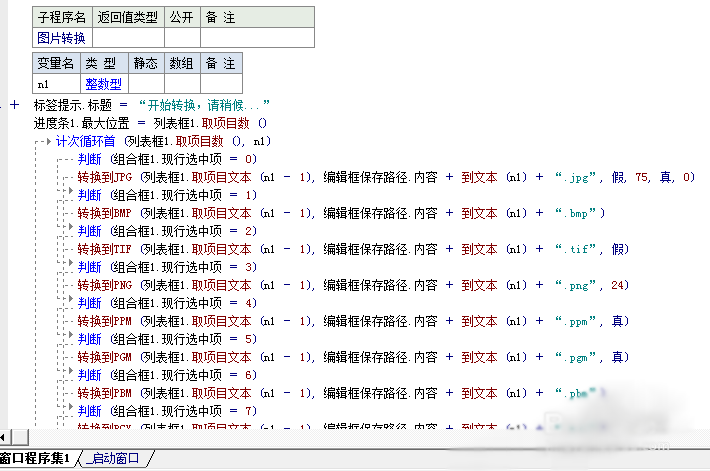This screenshot has height=471, width=710.
Task: Toggle the 数组 cell for variable n1
Action: [182, 84]
